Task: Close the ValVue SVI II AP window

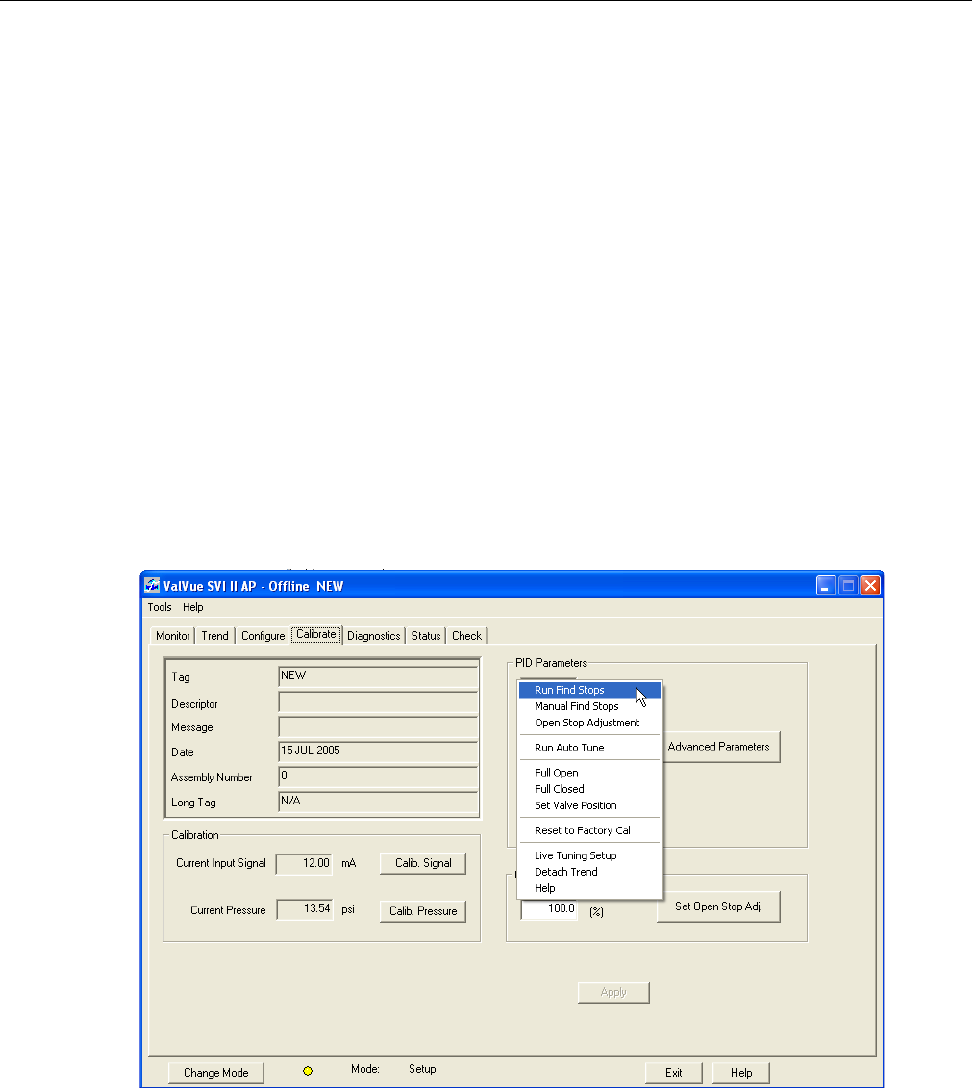Action: coord(871,586)
